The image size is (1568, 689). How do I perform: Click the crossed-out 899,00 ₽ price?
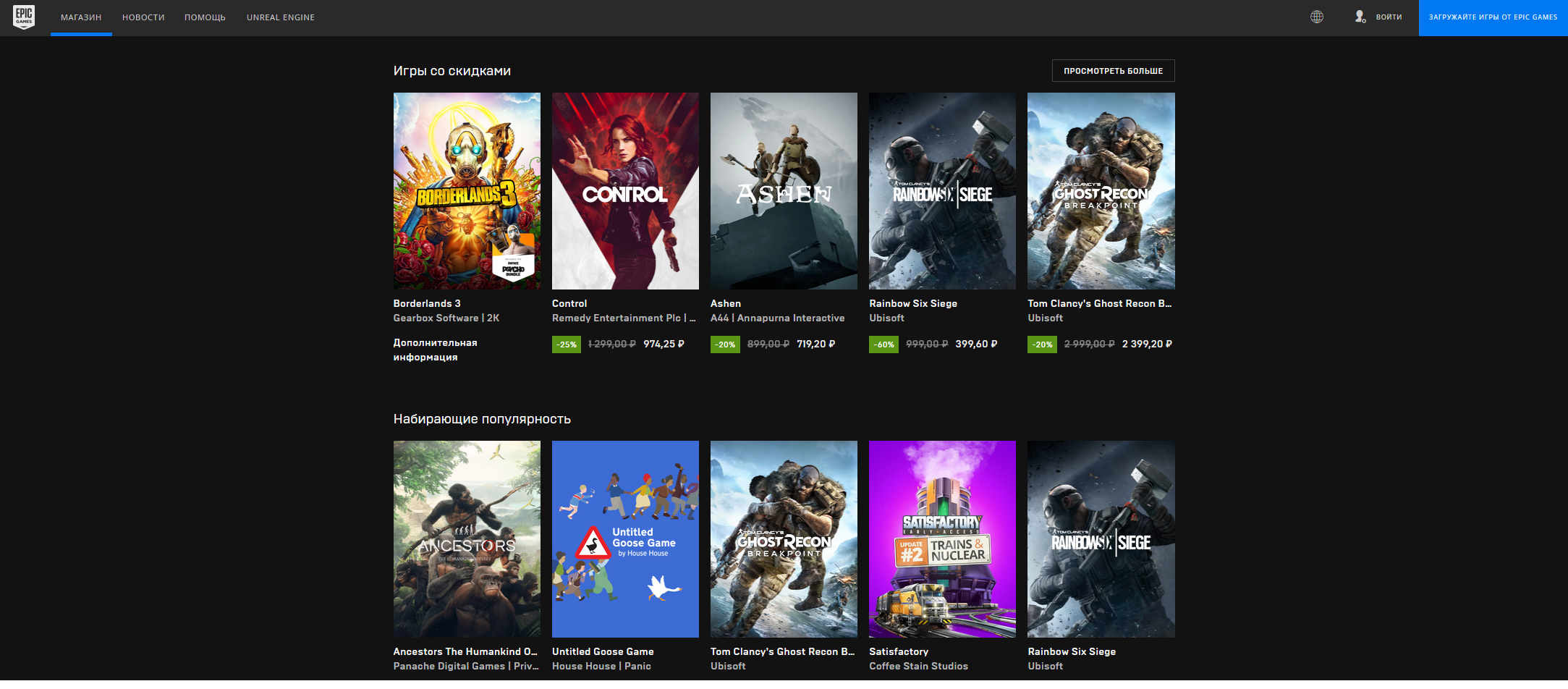768,344
